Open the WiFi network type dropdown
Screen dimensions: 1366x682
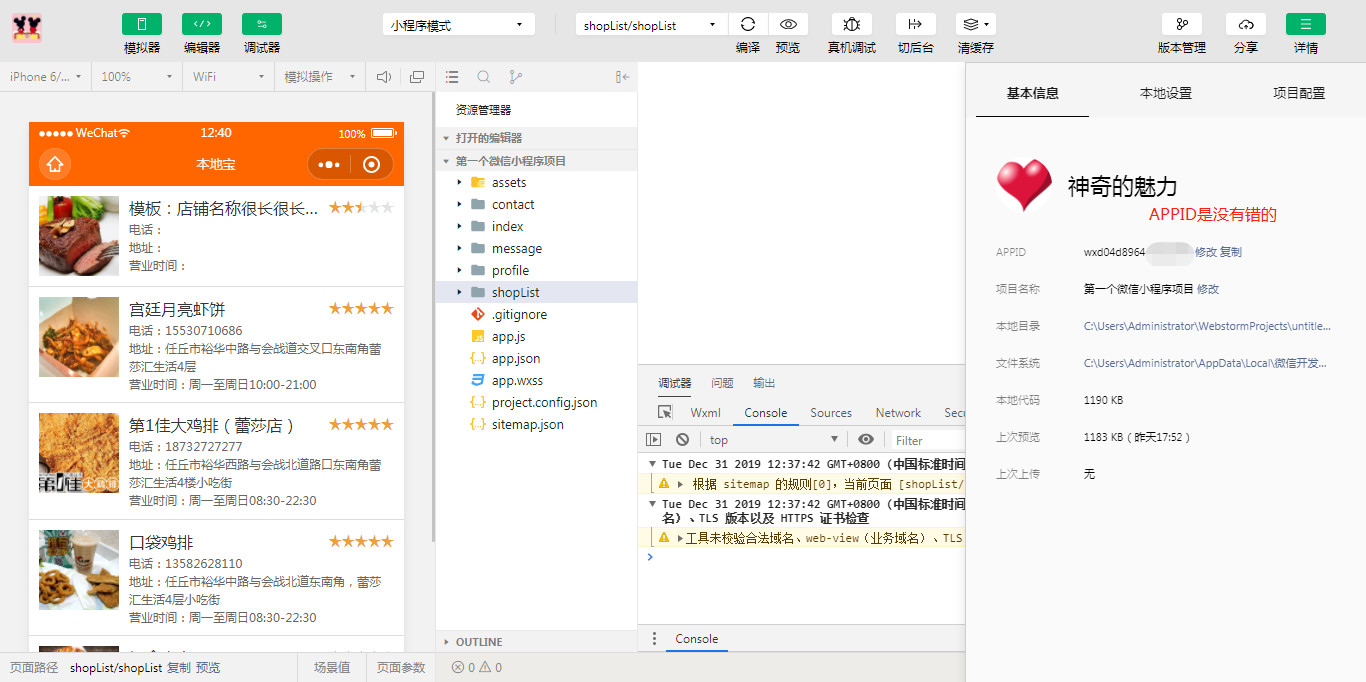tap(228, 77)
